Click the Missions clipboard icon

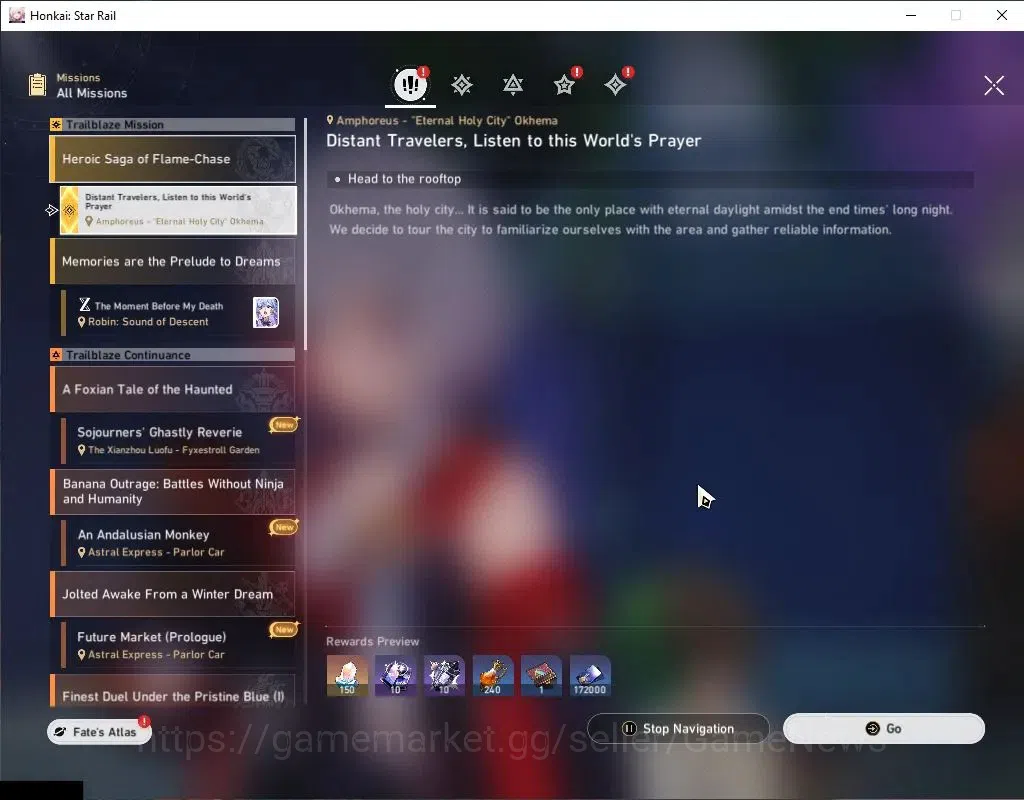(37, 85)
